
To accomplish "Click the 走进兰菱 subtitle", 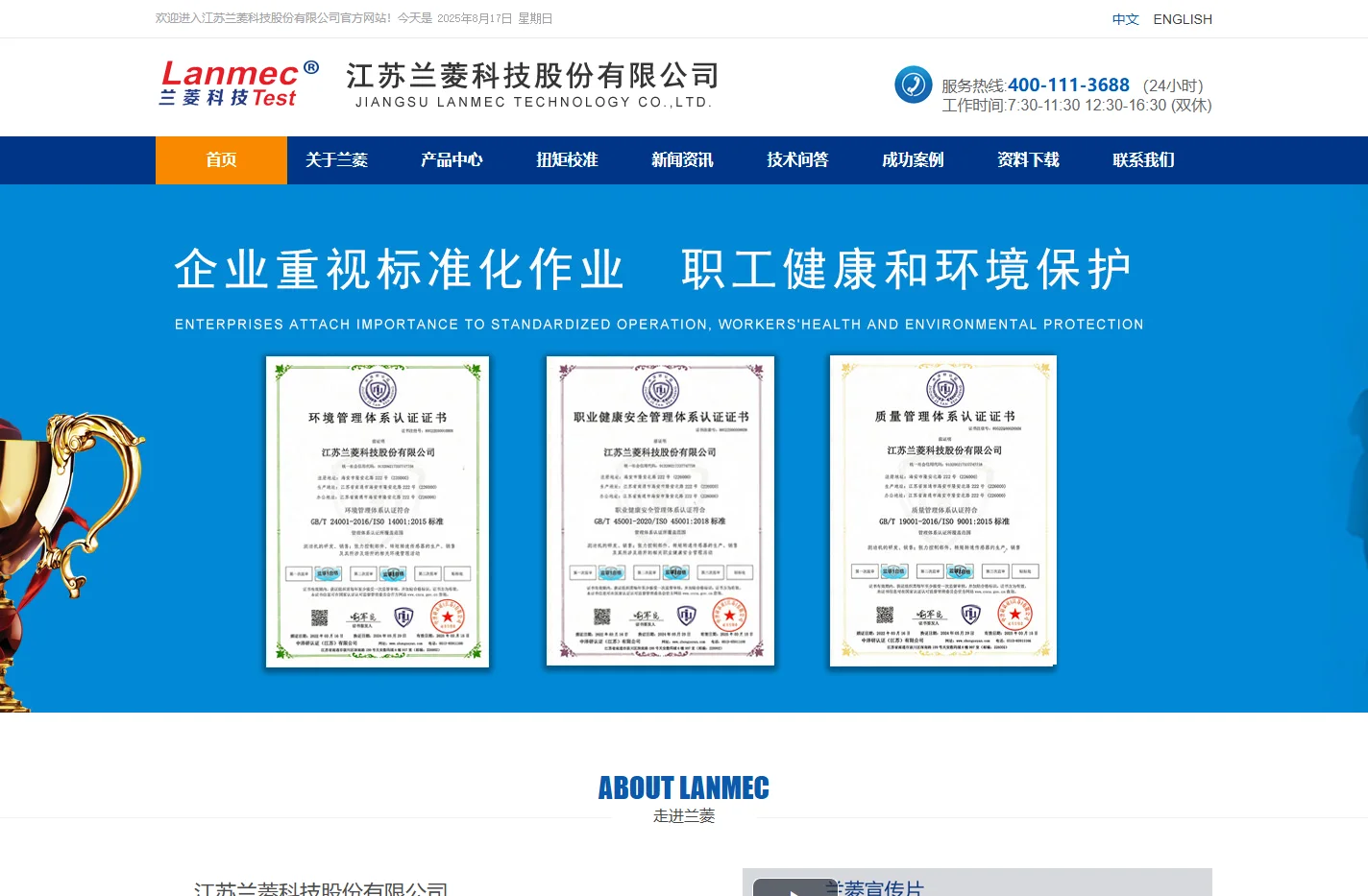I will pos(684,816).
